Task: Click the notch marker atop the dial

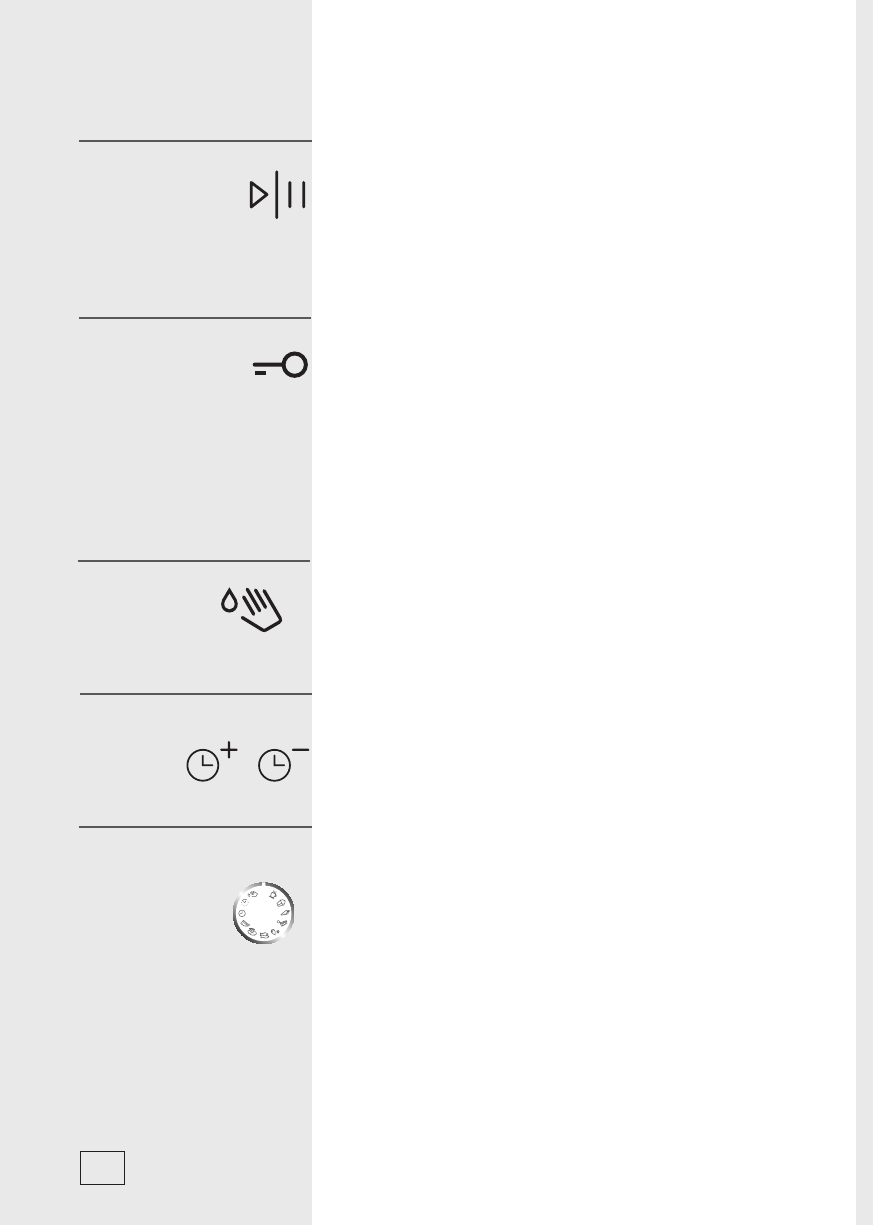Action: coord(264,884)
